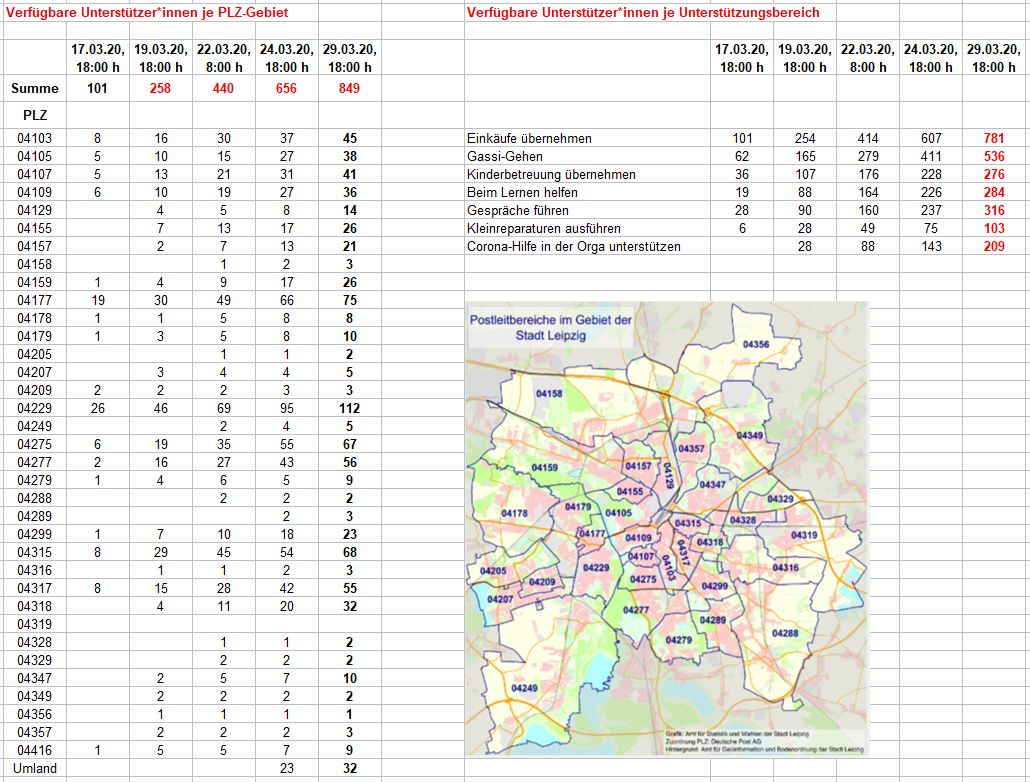The width and height of the screenshot is (1030, 782).
Task: Click district 04249 on the Leipzig map
Action: point(524,688)
